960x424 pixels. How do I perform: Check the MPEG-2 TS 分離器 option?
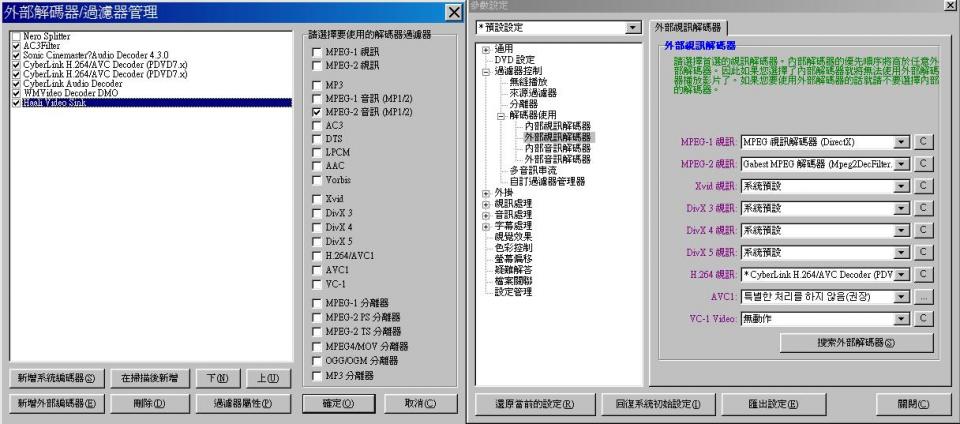(x=316, y=332)
